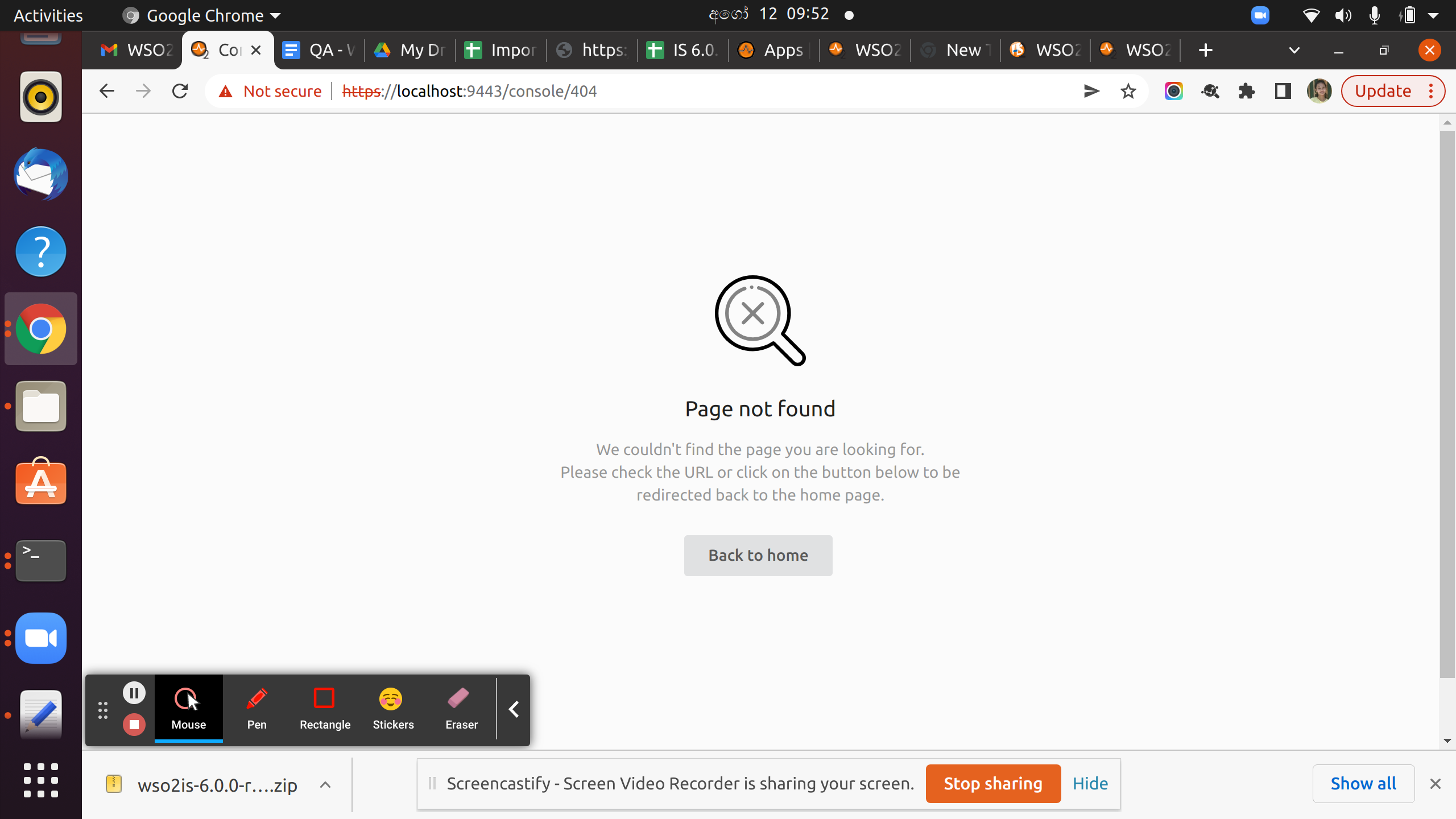Stop the recording with red button
The width and height of the screenshot is (1456, 819).
[x=134, y=725]
